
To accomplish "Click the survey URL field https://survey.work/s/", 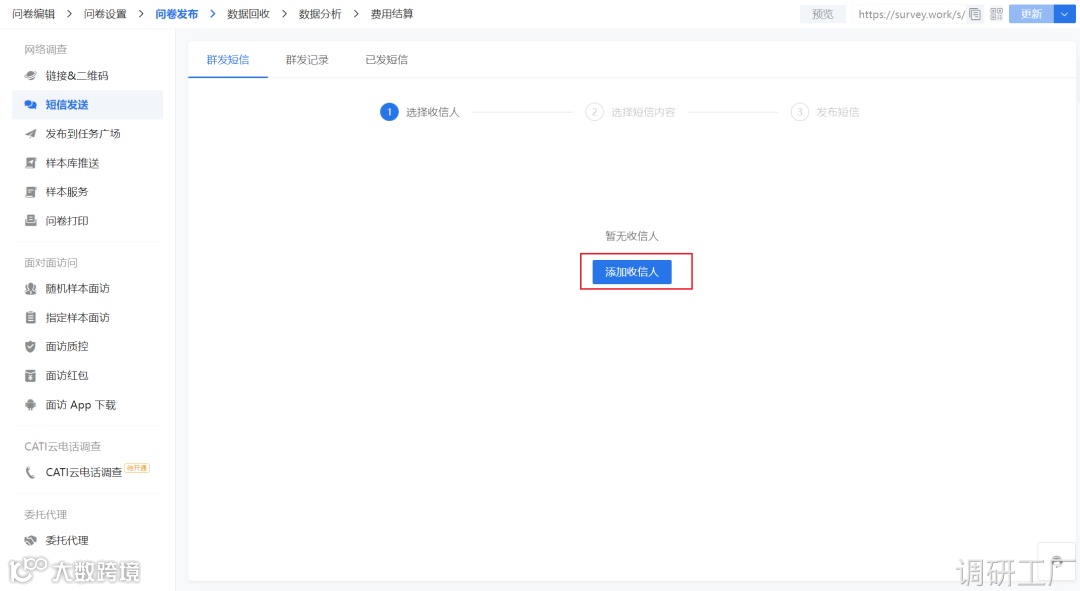I will (x=911, y=14).
